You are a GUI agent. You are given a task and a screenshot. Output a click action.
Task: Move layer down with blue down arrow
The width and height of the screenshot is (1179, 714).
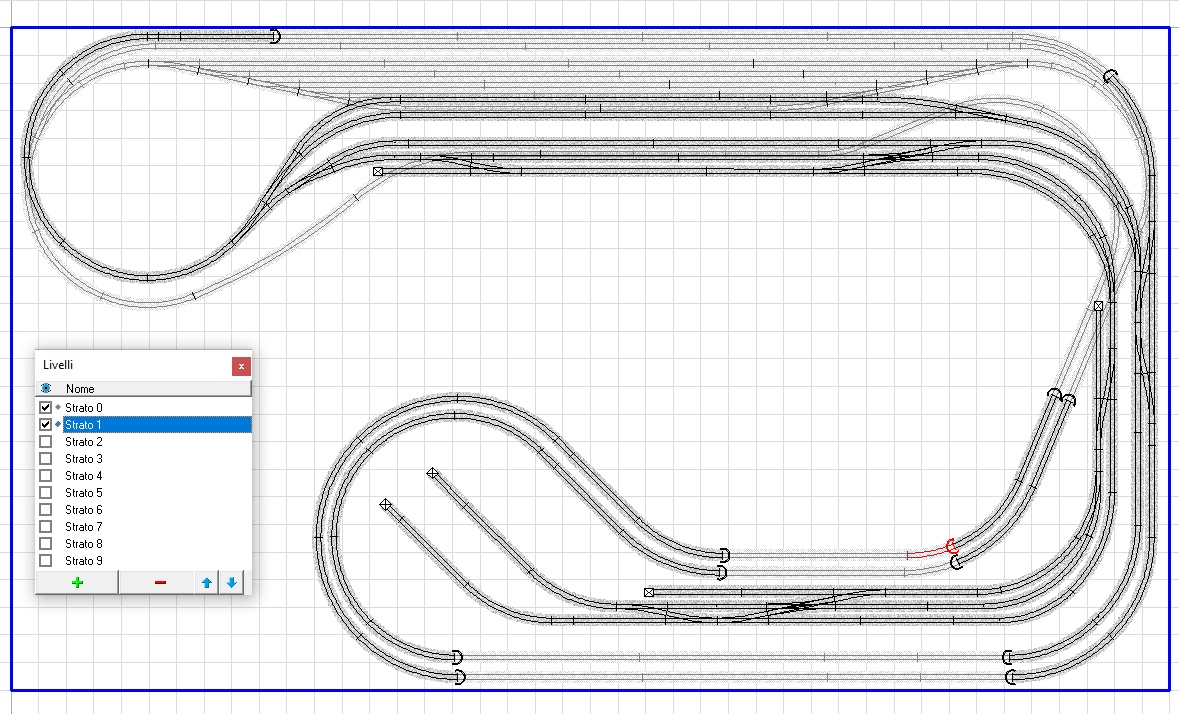pos(231,583)
